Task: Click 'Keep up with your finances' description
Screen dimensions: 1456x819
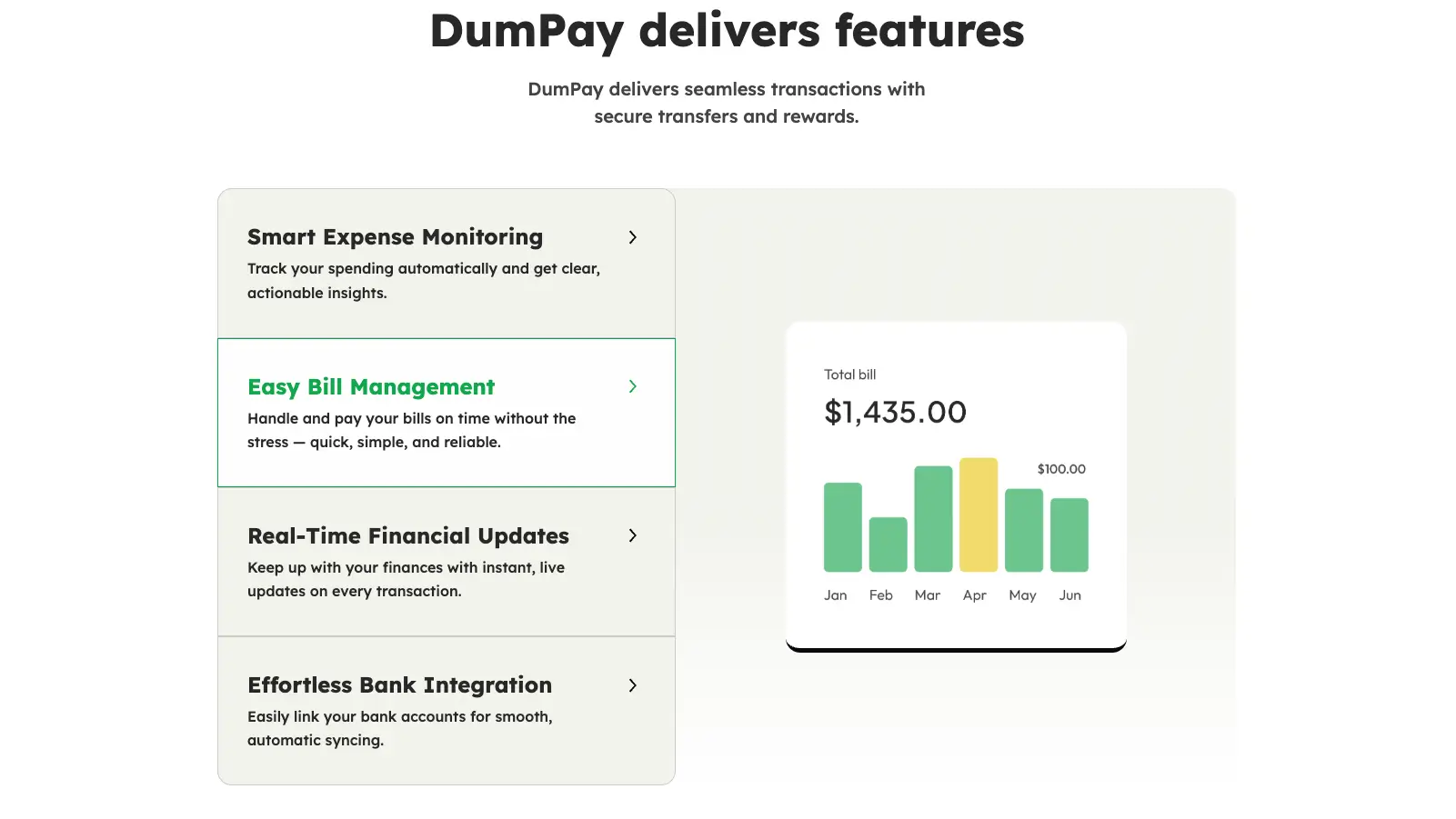Action: [x=406, y=579]
